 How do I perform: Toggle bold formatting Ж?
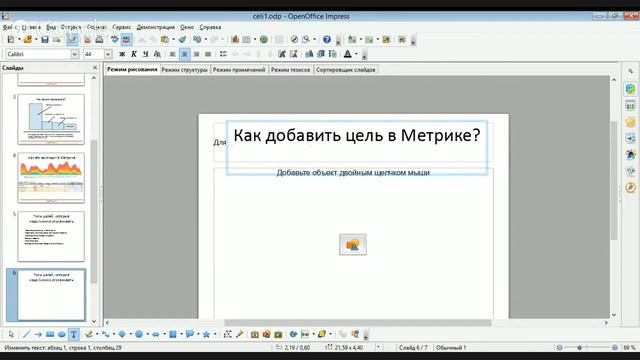click(x=122, y=54)
